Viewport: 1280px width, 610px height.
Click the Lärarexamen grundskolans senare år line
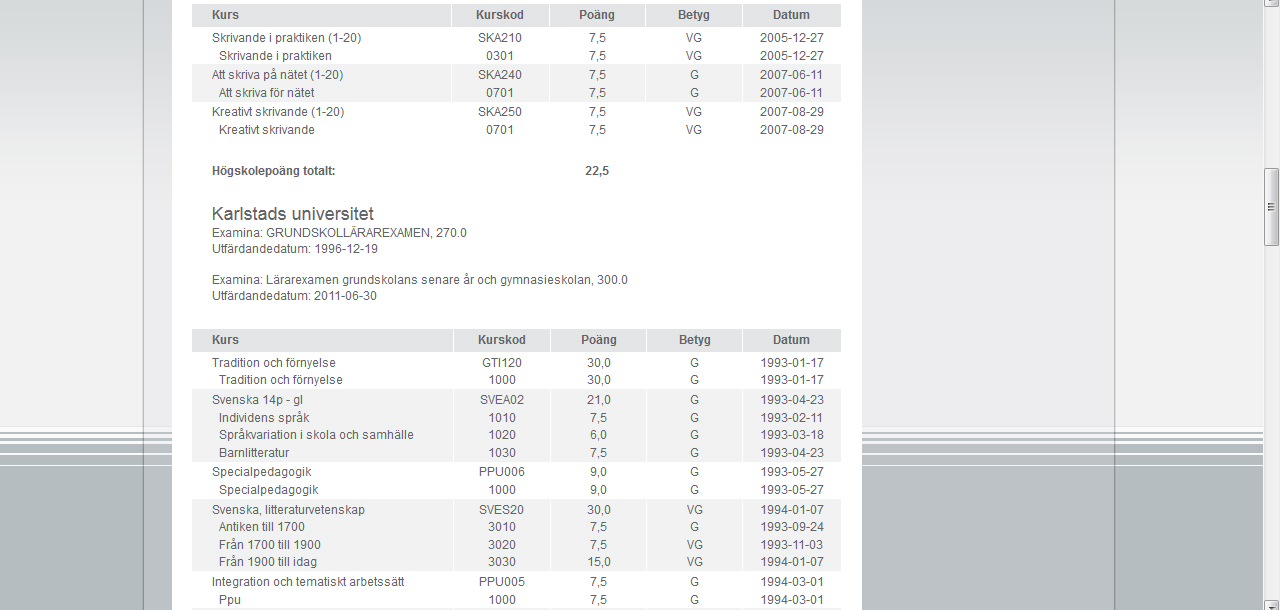419,280
